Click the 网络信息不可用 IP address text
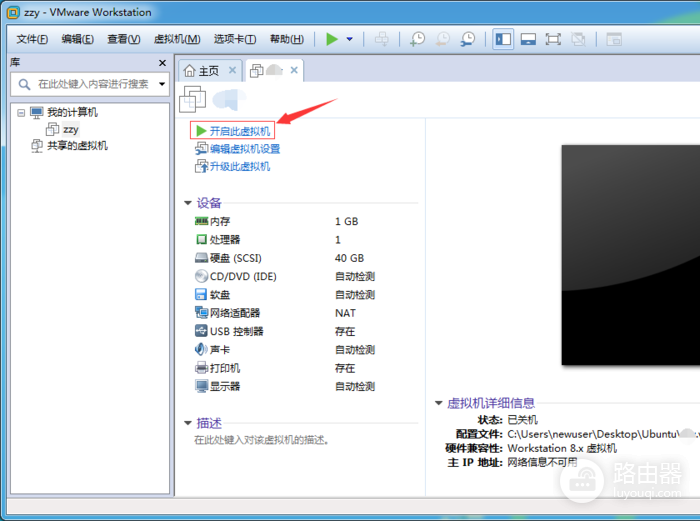 [x=542, y=463]
